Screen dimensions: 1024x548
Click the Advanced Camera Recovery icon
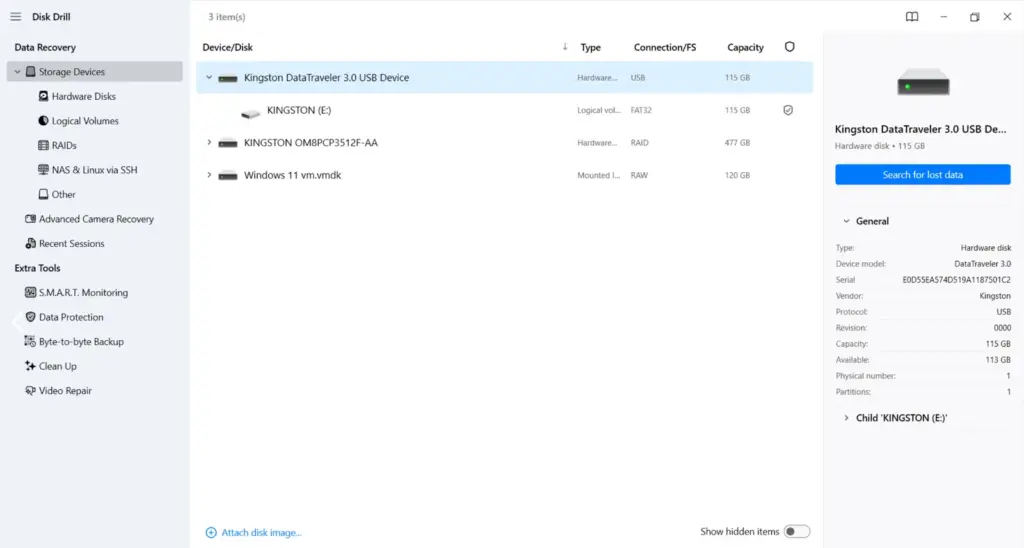(30, 219)
